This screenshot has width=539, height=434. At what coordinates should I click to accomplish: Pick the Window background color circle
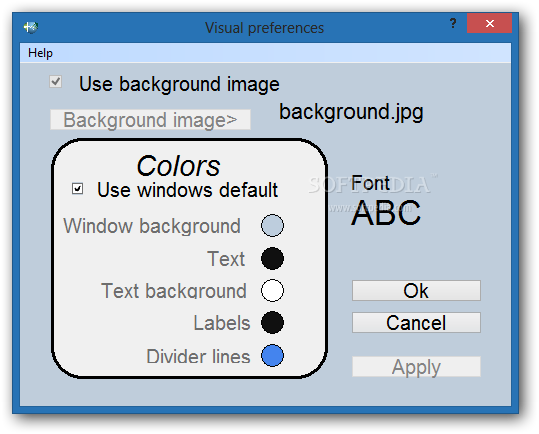tap(272, 226)
